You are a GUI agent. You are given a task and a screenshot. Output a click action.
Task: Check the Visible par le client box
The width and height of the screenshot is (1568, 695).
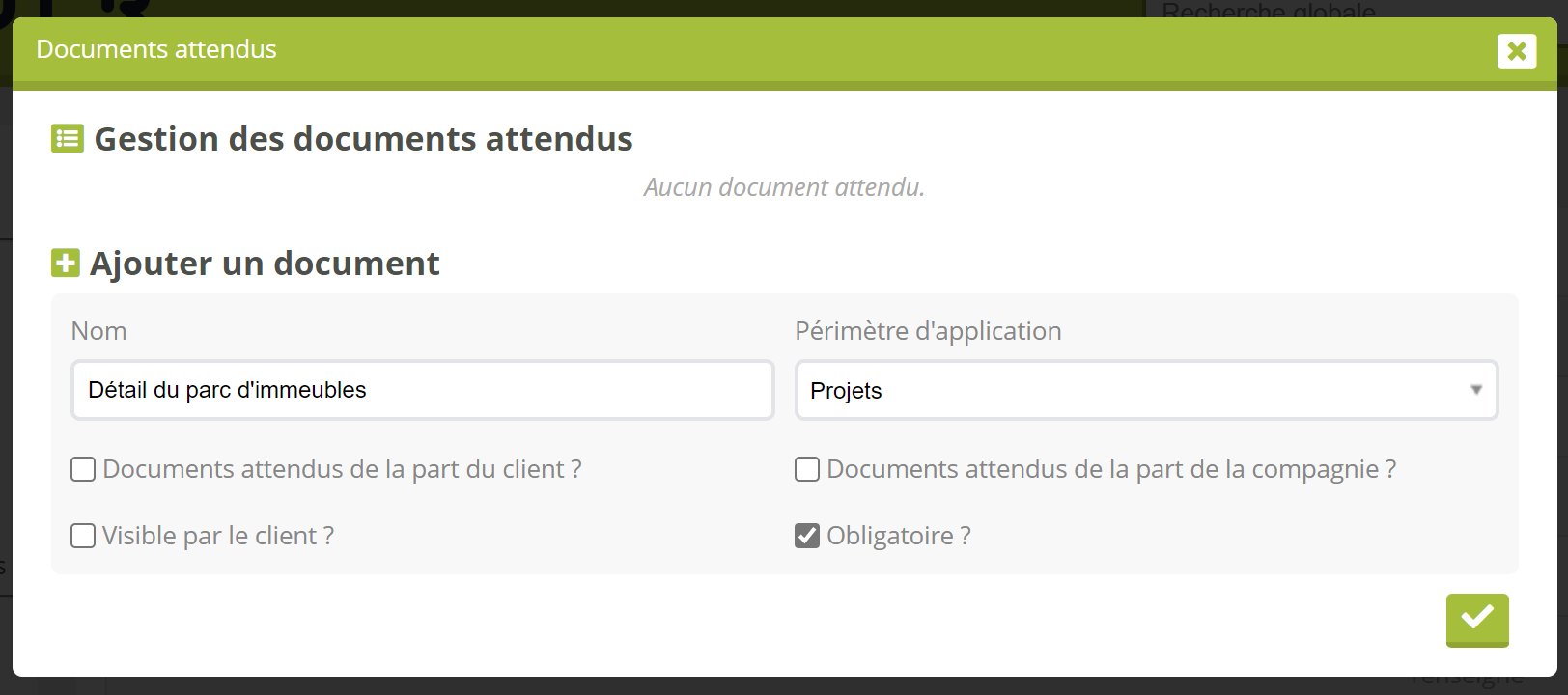pos(83,536)
